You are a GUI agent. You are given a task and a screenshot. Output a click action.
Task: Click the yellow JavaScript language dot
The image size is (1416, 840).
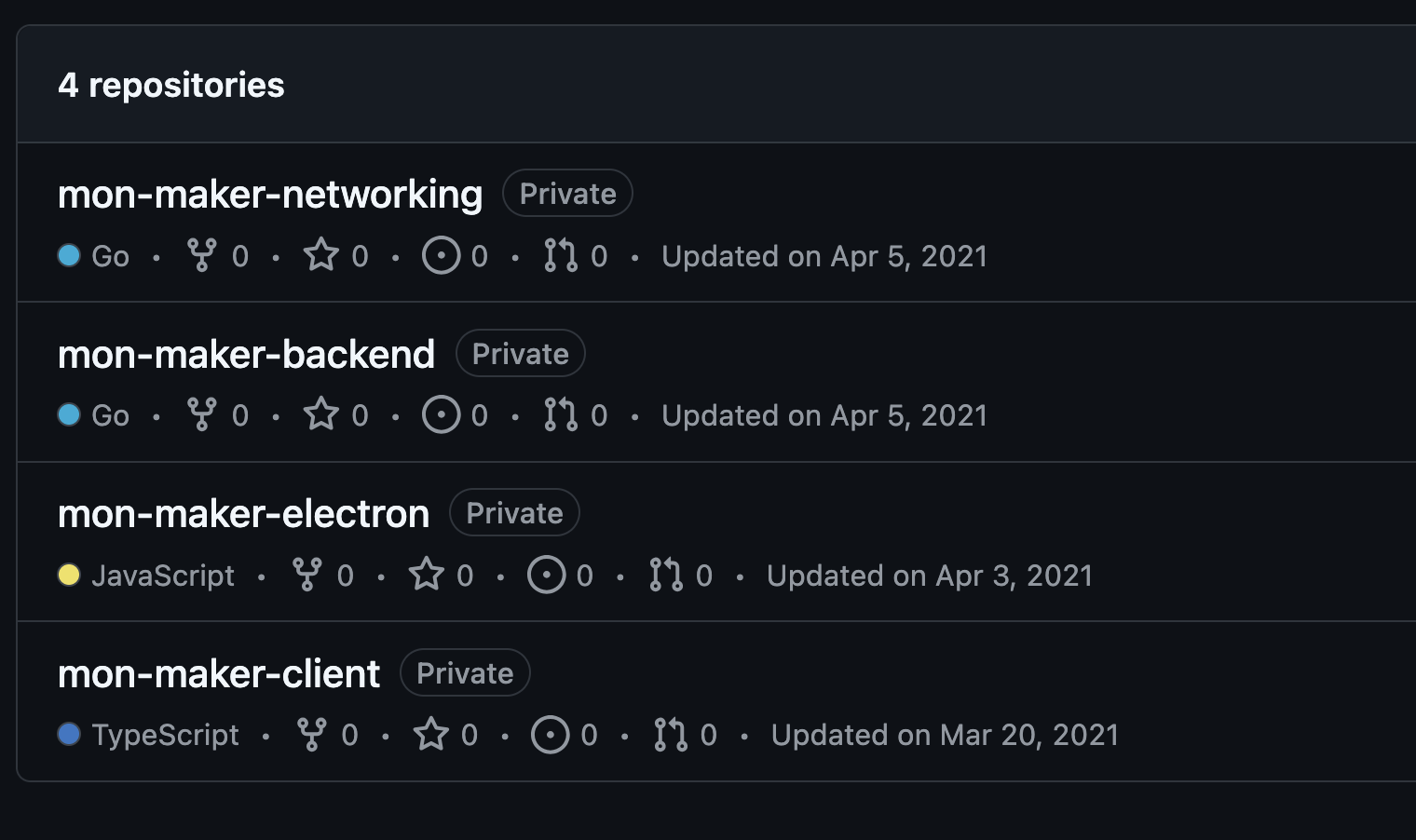coord(69,576)
